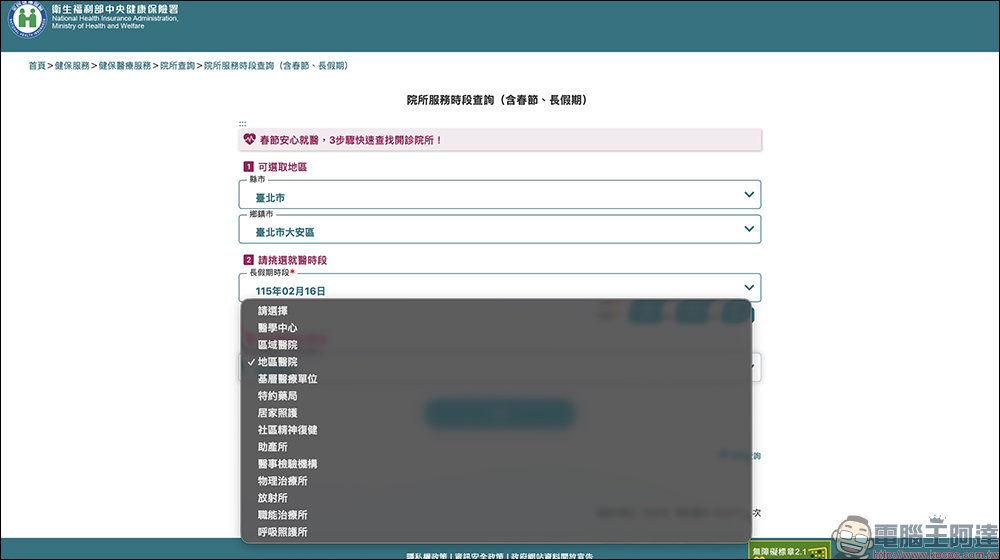Select 職能治療所 option
The height and width of the screenshot is (560, 1000).
point(496,515)
